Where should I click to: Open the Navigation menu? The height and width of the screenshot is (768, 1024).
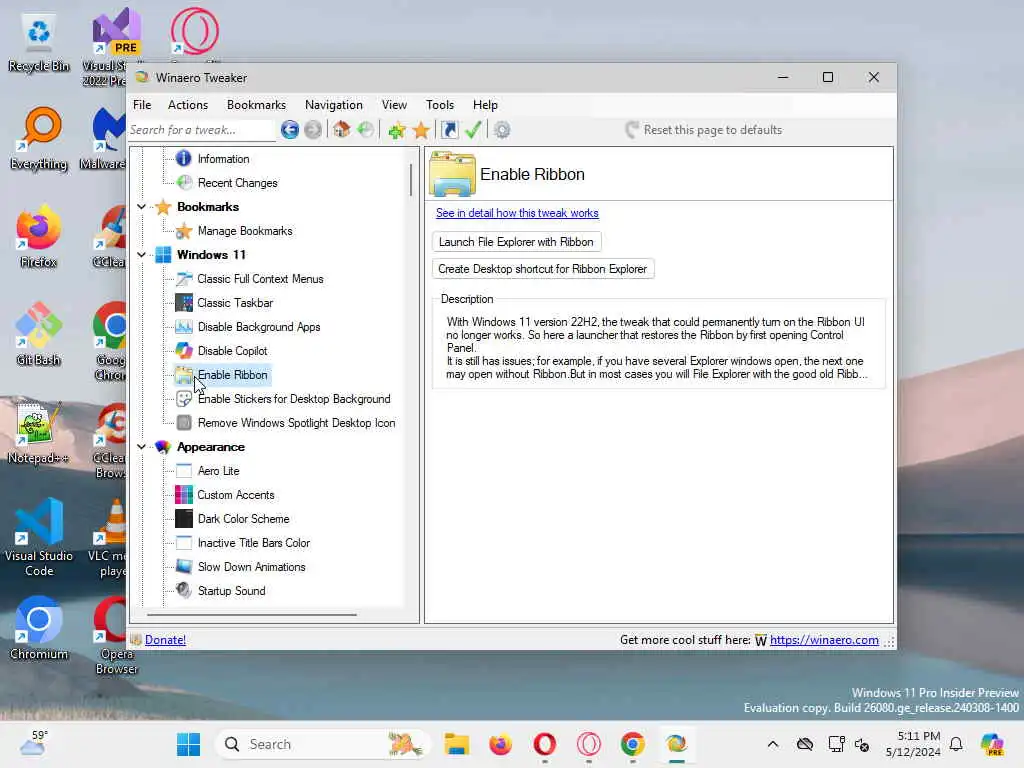(334, 104)
